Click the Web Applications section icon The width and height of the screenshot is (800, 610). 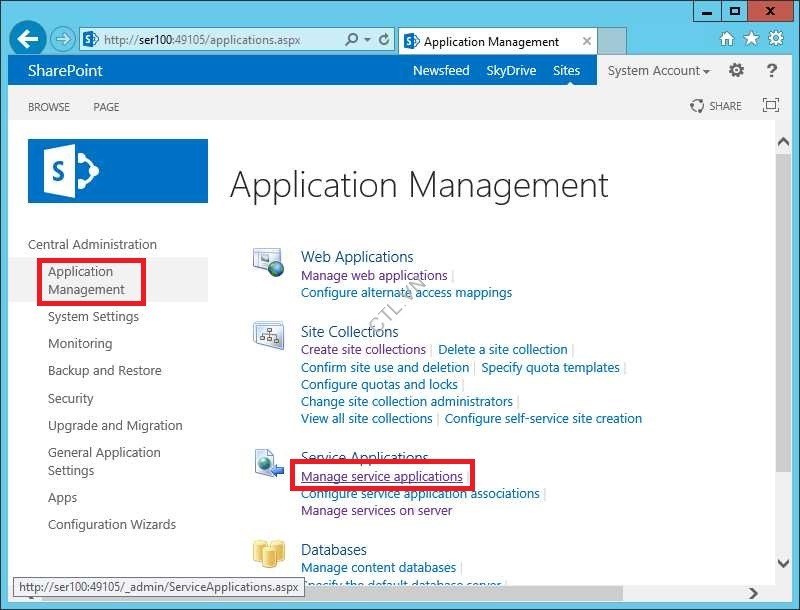coord(268,262)
